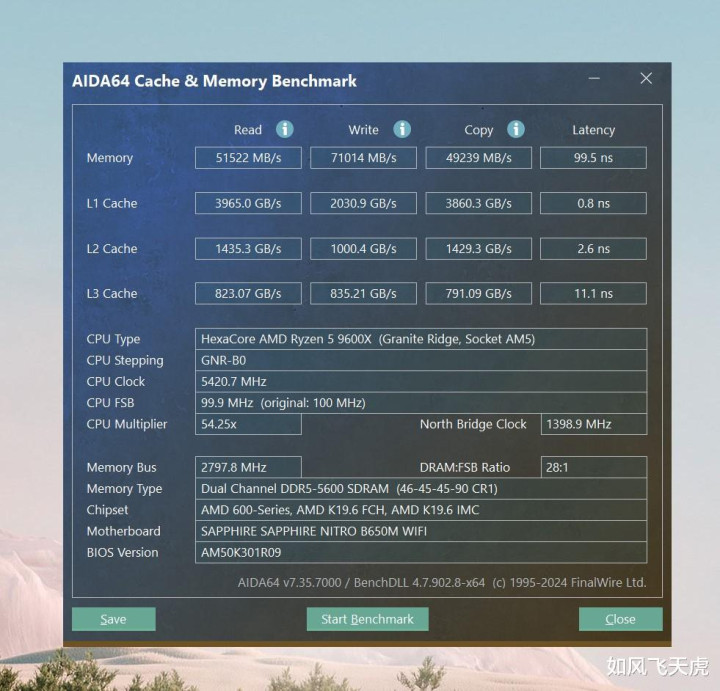Click the North Bridge Clock 1398.9 MHz field
This screenshot has height=691, width=720.
[x=594, y=424]
